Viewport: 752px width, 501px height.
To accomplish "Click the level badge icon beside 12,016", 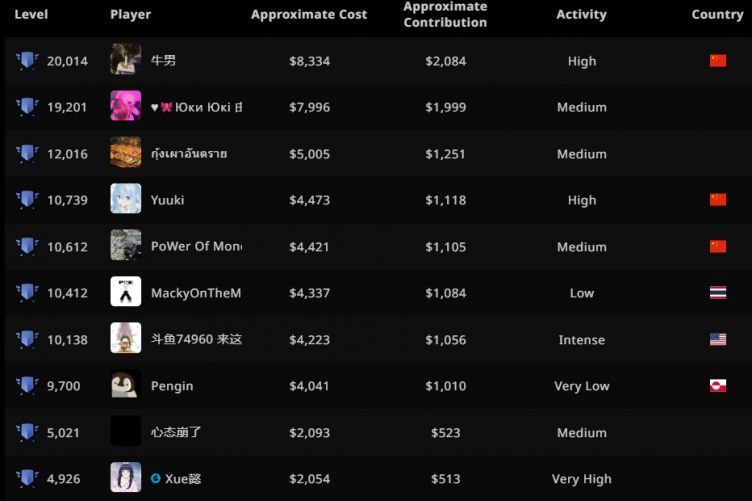I will [x=27, y=154].
